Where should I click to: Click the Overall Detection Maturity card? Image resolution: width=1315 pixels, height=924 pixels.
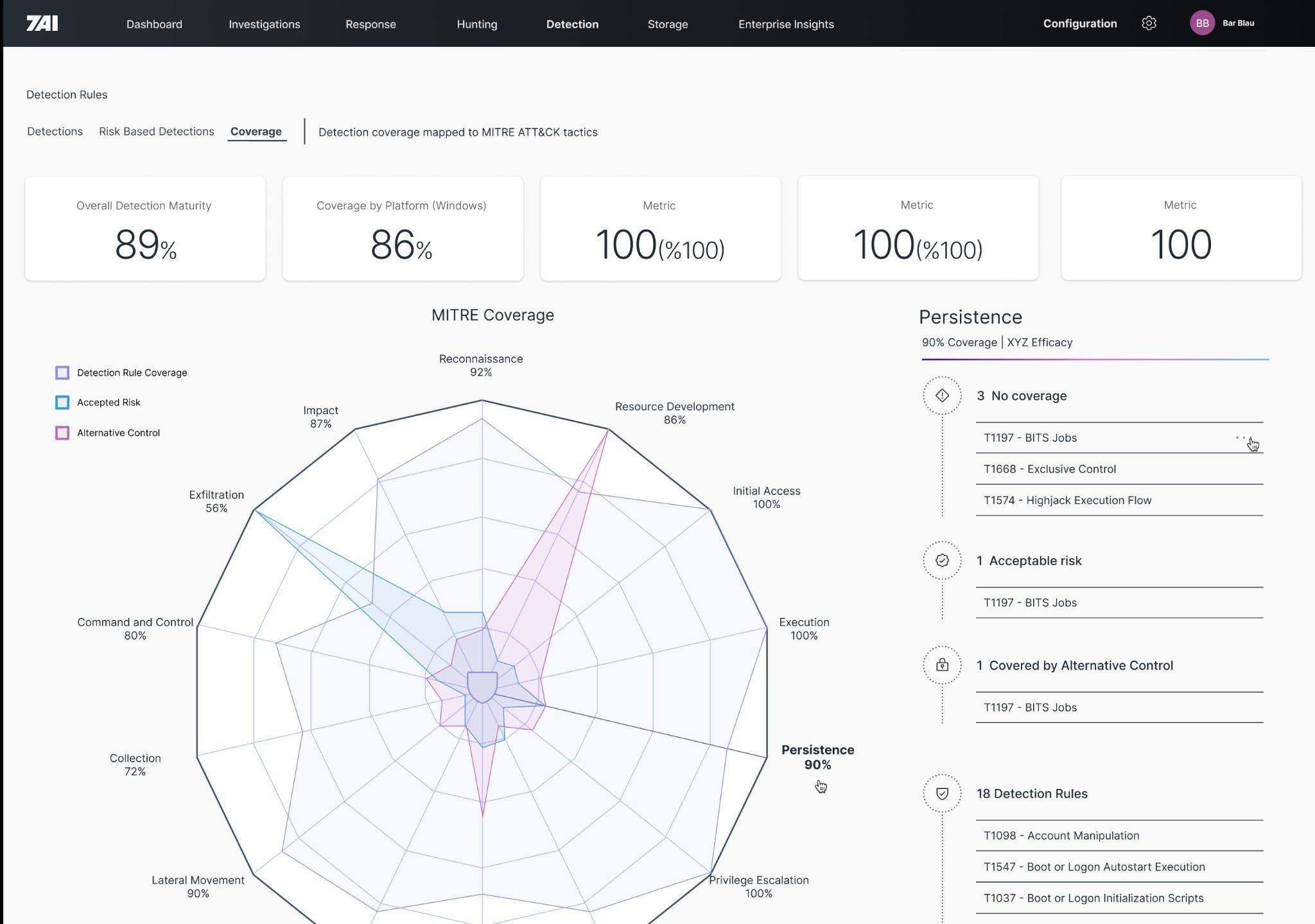[145, 229]
